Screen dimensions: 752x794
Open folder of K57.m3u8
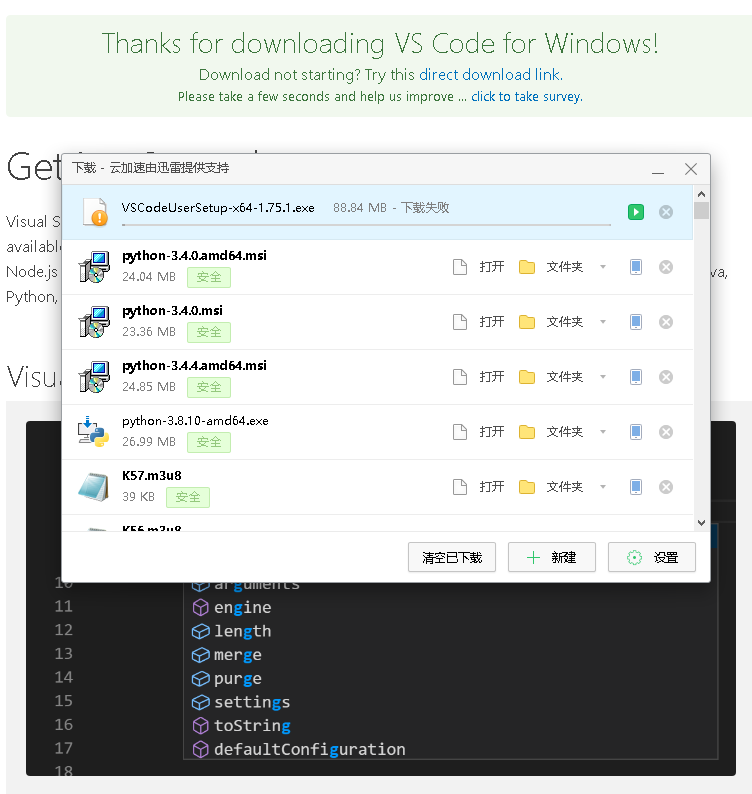pos(551,487)
